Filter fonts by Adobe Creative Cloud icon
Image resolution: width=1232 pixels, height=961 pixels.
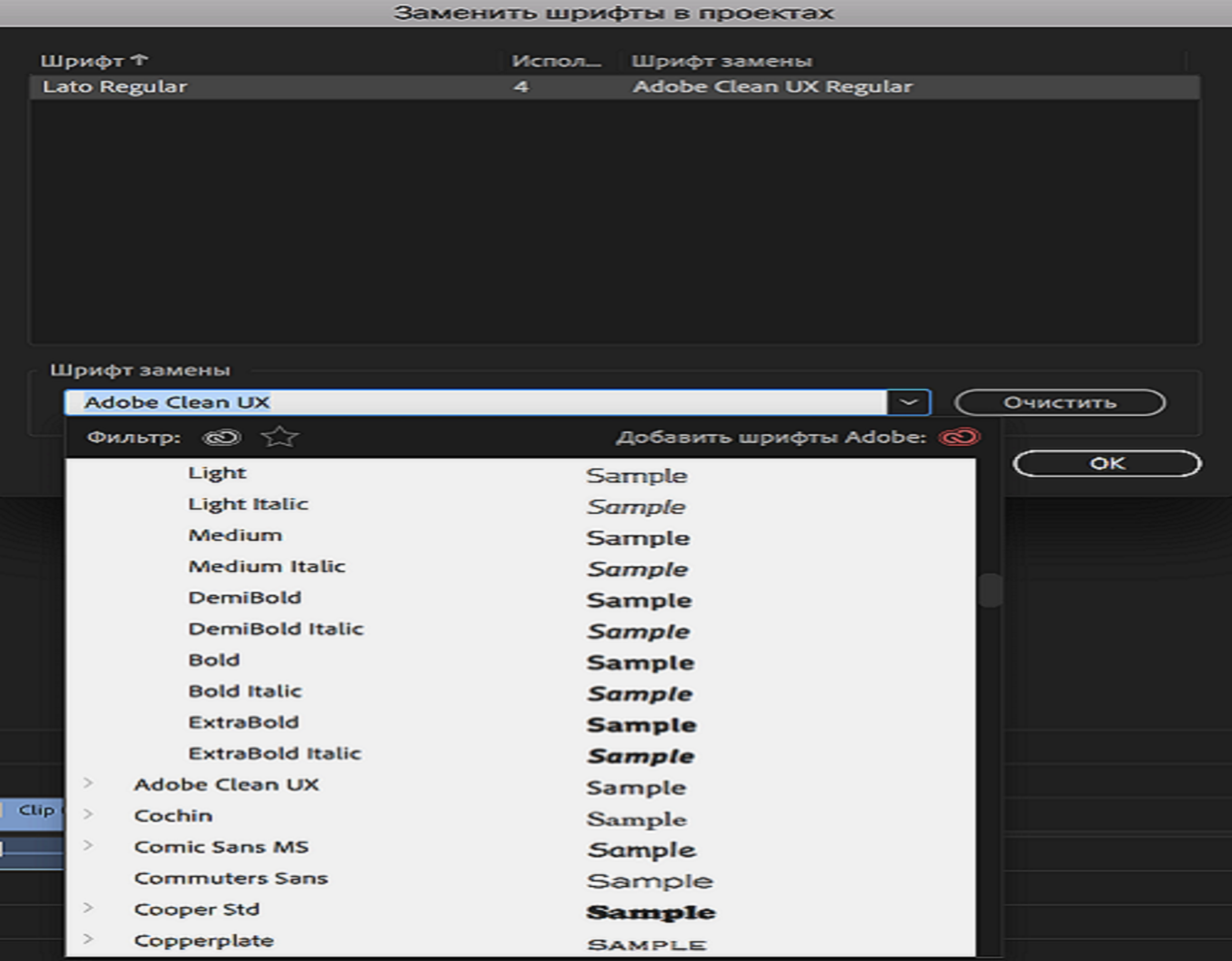[x=222, y=437]
